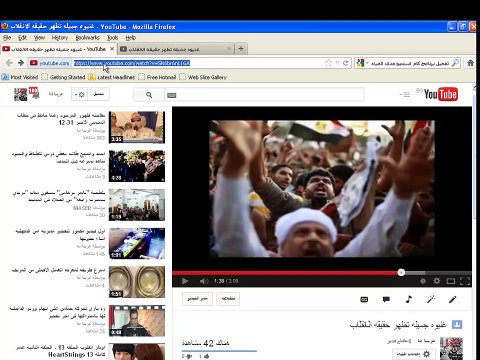Play the video with play button
480x360 pixels.
[185, 281]
